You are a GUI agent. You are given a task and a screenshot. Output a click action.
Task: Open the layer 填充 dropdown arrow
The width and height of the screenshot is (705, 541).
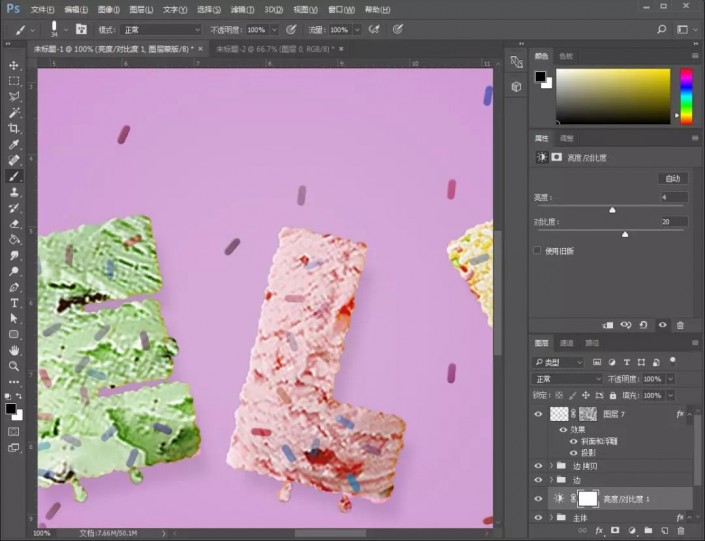[670, 395]
